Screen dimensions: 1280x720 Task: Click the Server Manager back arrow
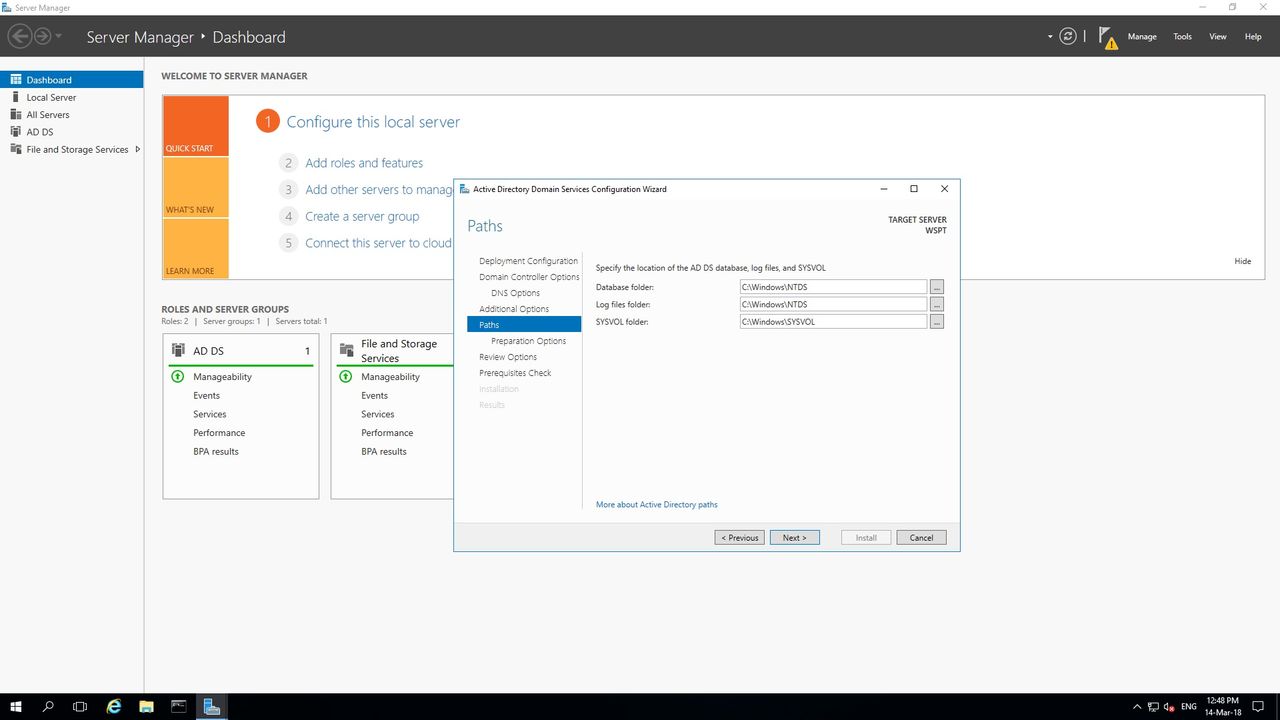coord(19,37)
